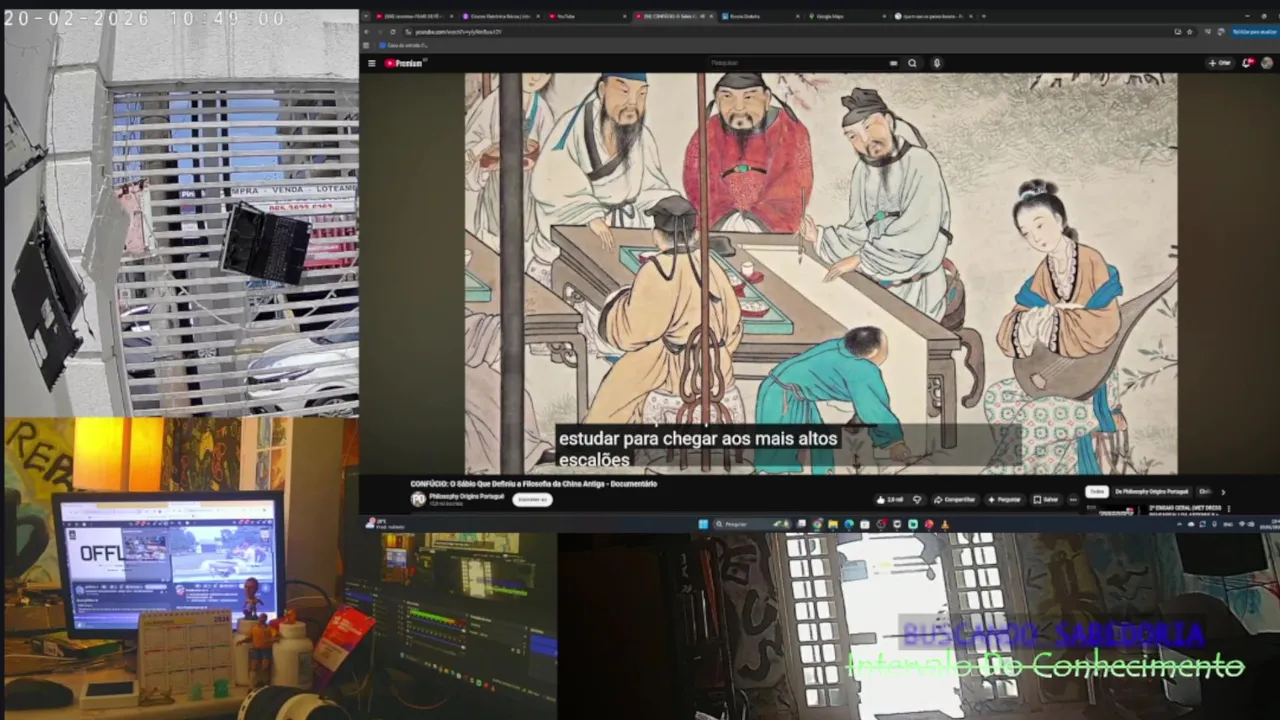This screenshot has width=1280, height=720.
Task: Click the video player showing the Chinese painting
Action: pyautogui.click(x=820, y=273)
